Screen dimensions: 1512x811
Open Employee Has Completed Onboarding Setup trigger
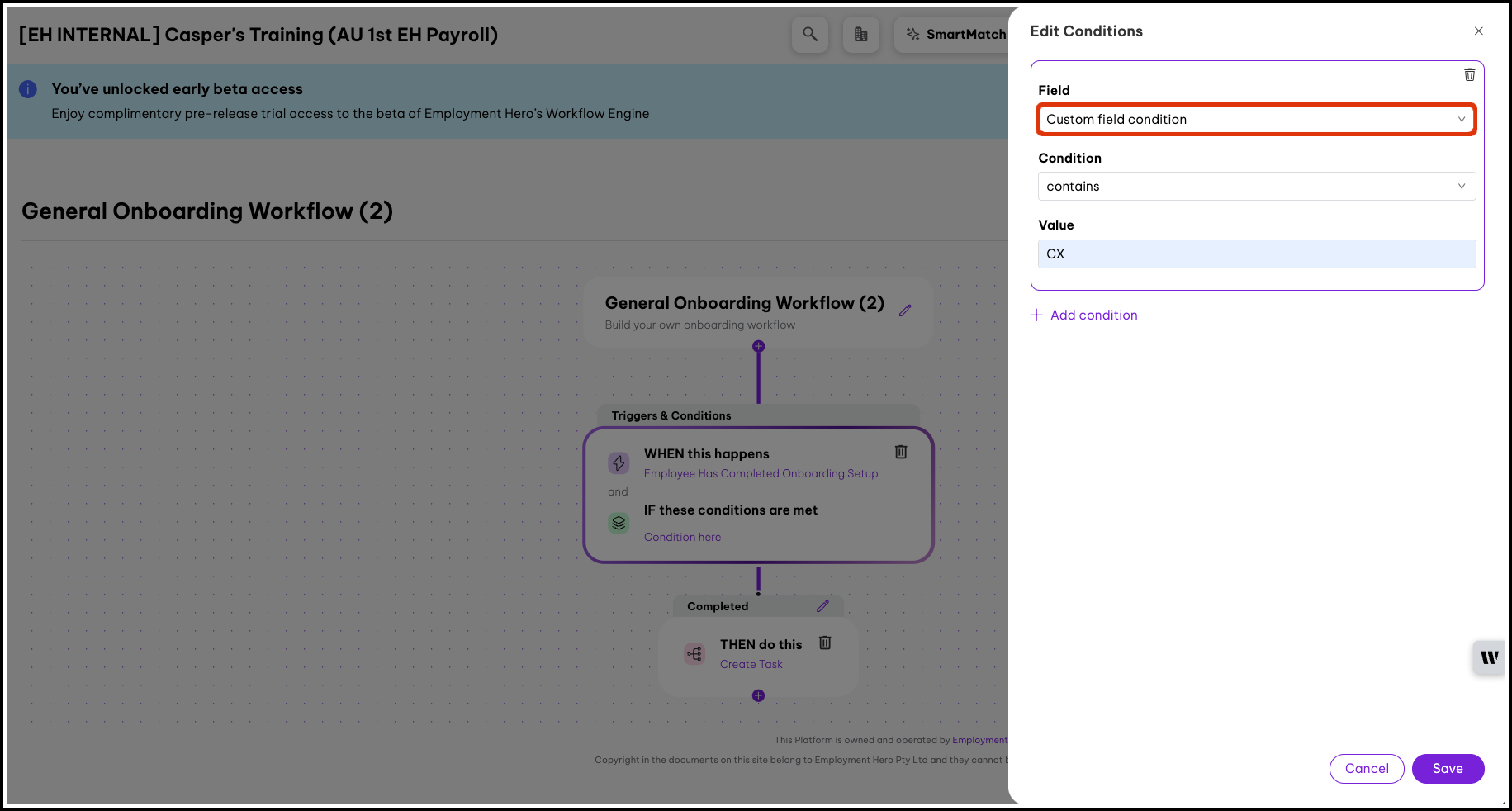tap(761, 474)
